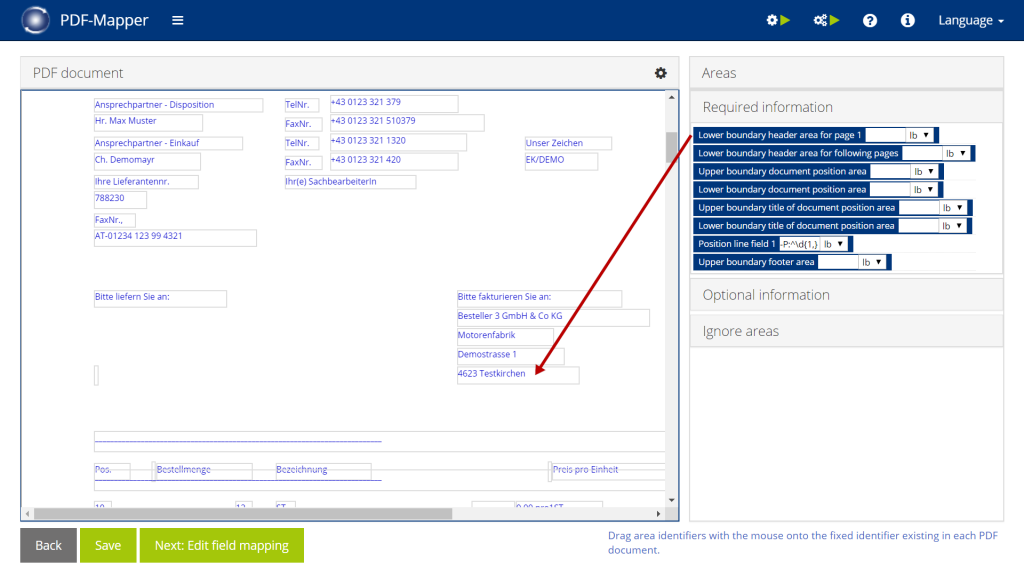
Task: Expand the Required information section
Action: (846, 107)
